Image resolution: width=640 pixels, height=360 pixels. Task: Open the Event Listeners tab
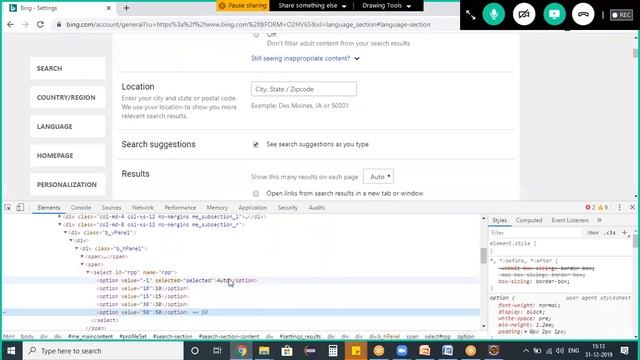click(570, 220)
